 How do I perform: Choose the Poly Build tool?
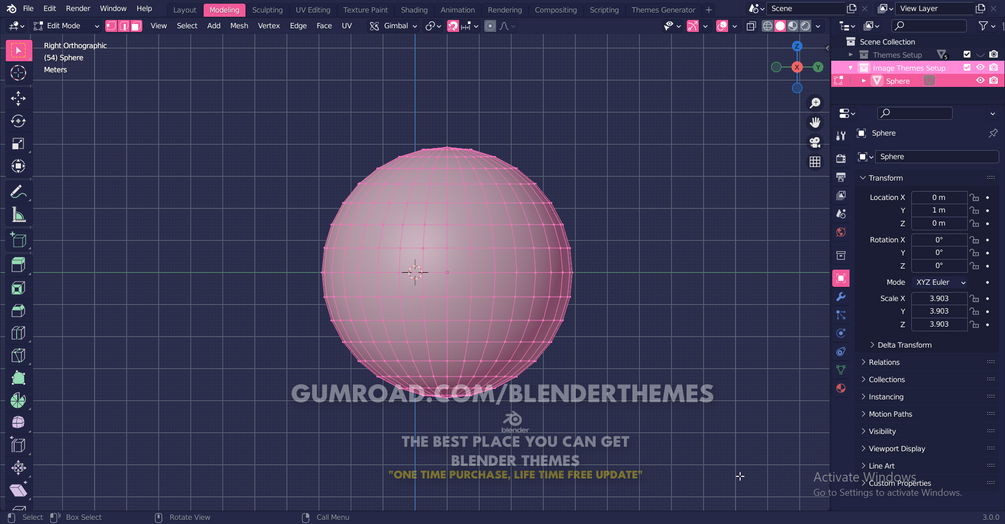19,378
